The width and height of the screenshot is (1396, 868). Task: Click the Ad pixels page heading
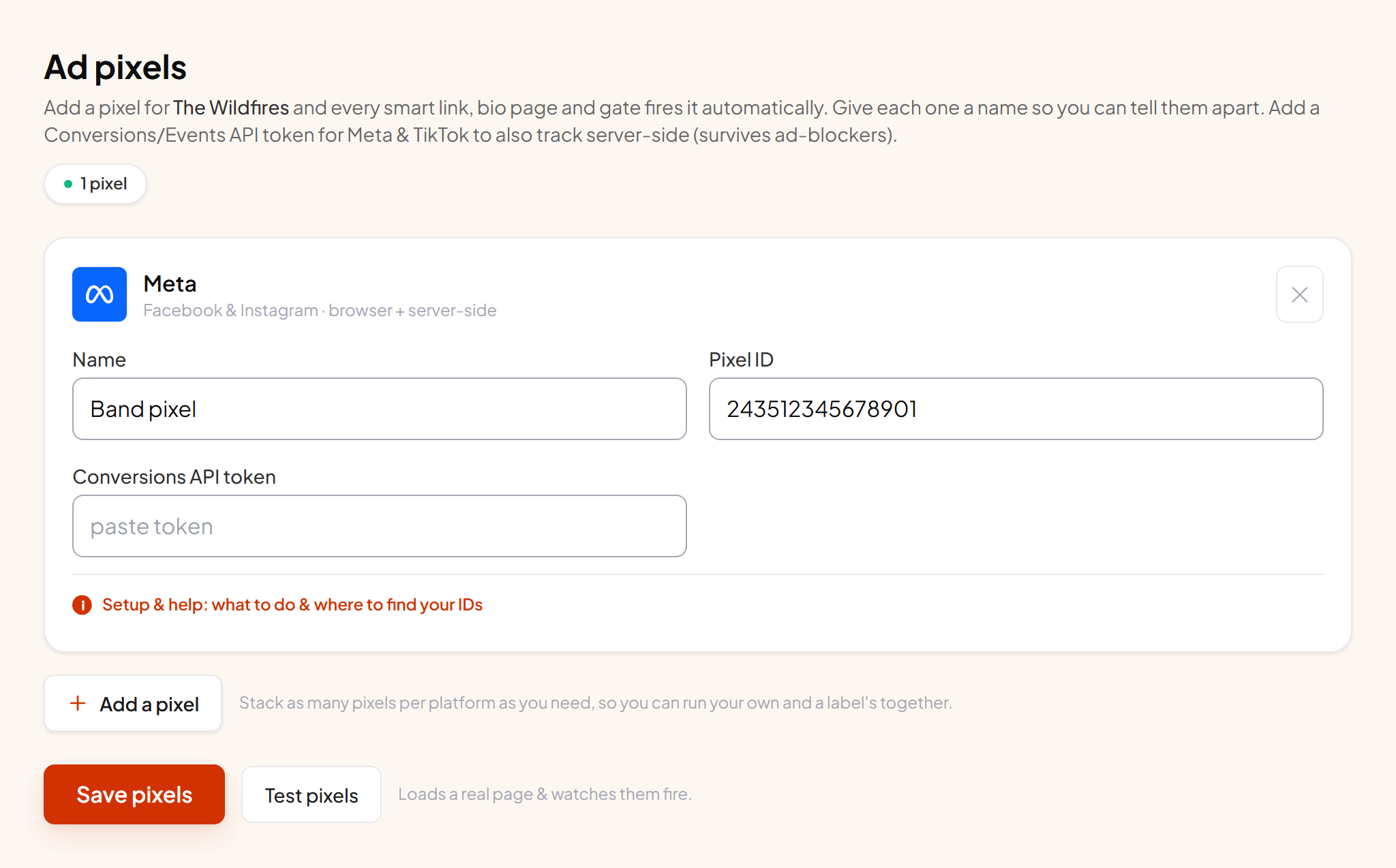pos(115,67)
